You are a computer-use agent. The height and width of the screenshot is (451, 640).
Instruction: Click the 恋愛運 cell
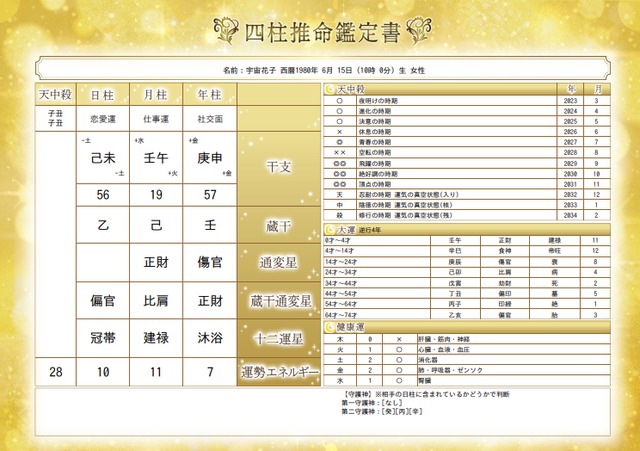[x=103, y=119]
